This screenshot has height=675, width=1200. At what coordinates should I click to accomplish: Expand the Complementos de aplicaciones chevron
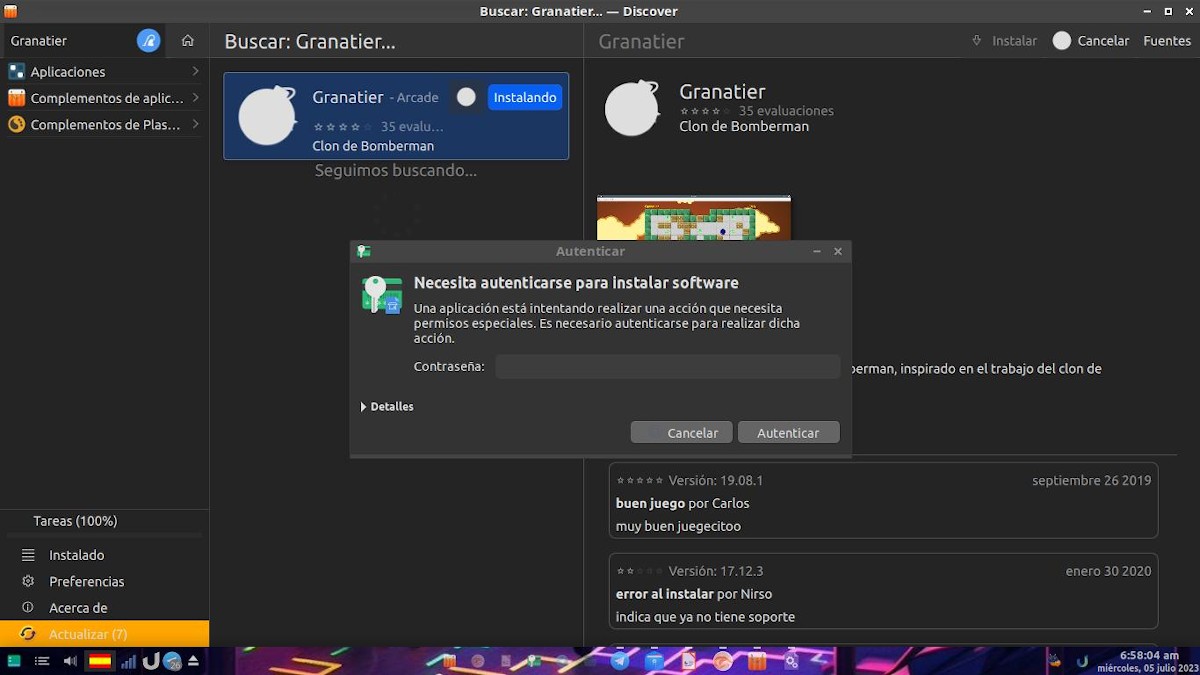click(x=195, y=98)
